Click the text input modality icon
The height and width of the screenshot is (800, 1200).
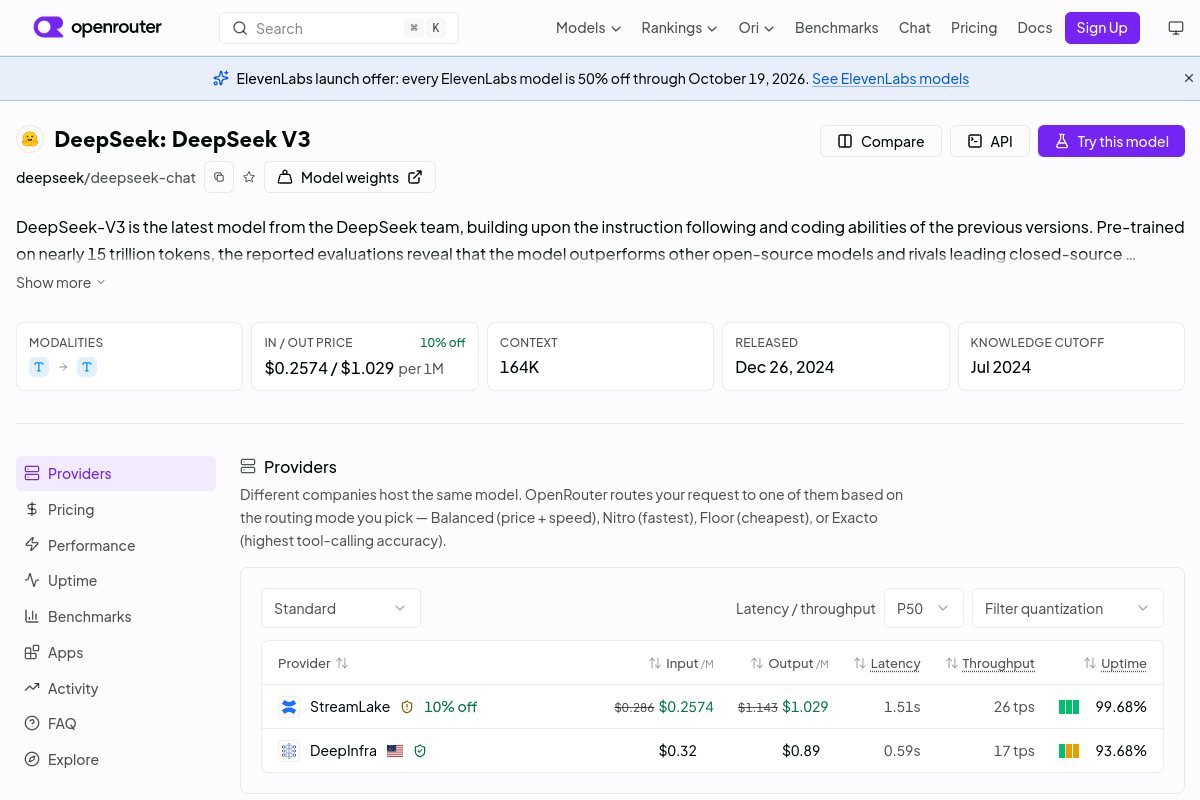tap(39, 367)
